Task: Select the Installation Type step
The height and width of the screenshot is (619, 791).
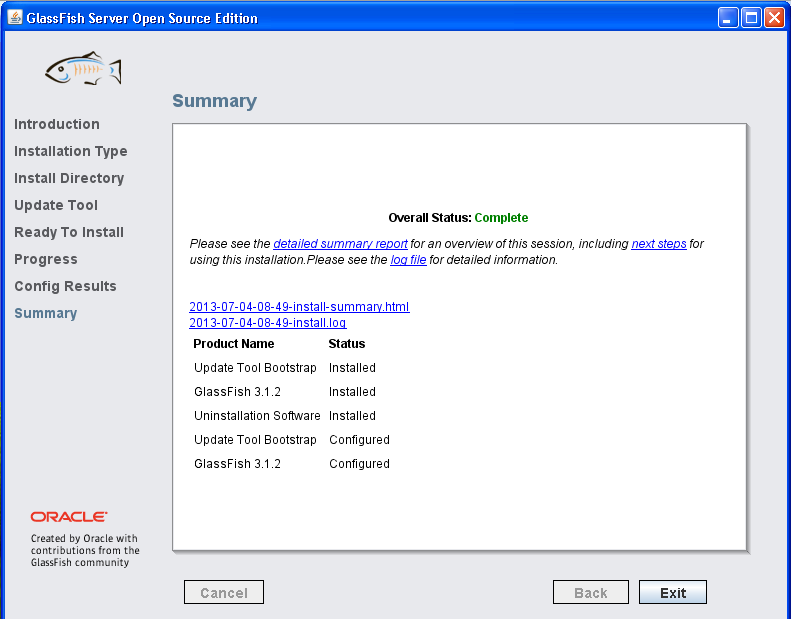Action: 71,151
